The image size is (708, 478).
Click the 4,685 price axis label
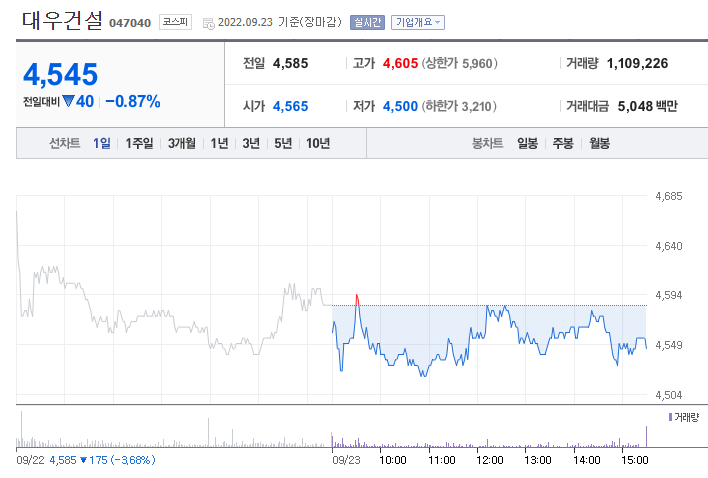click(x=669, y=196)
